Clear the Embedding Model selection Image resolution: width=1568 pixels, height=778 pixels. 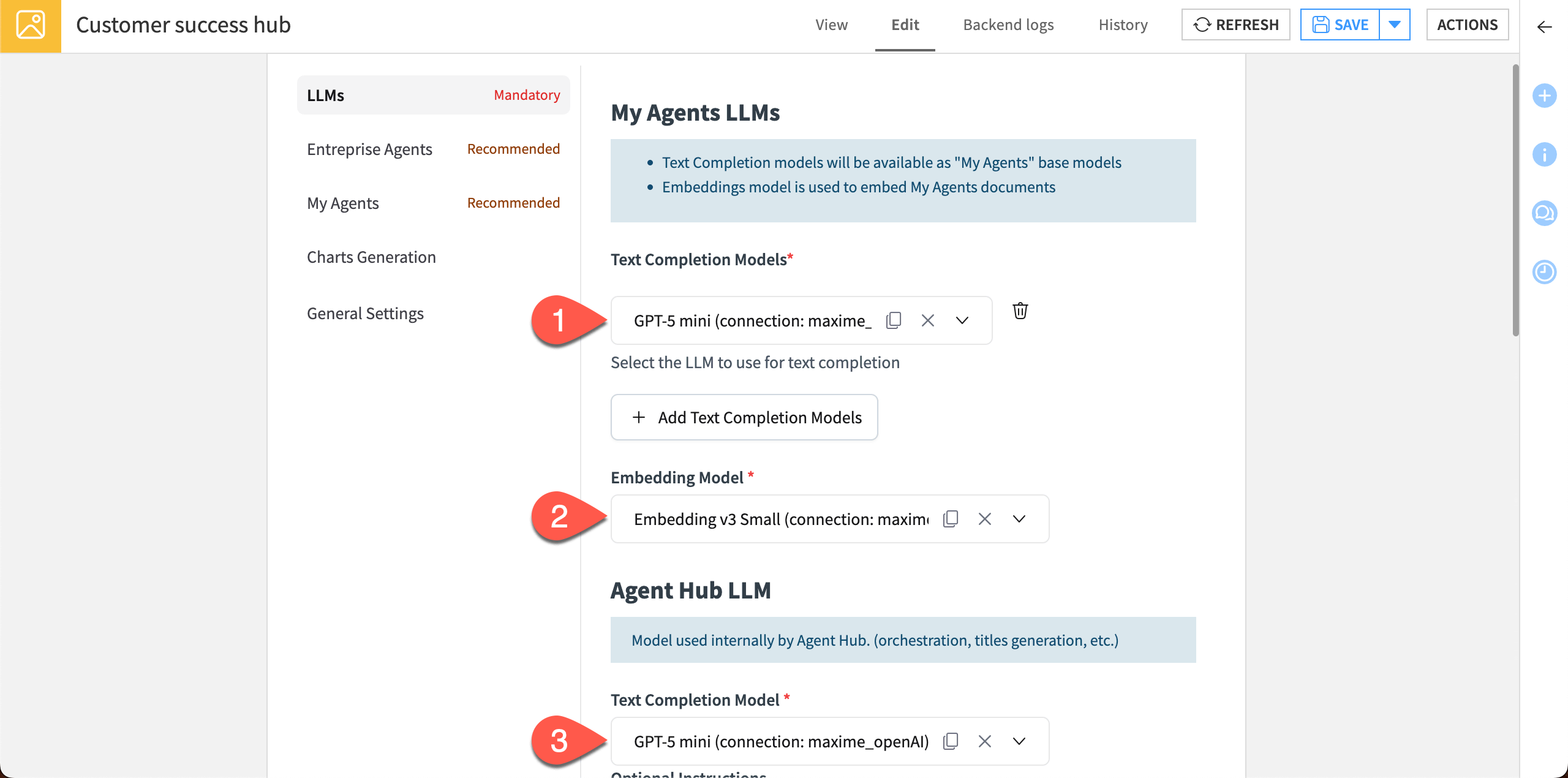coord(984,519)
